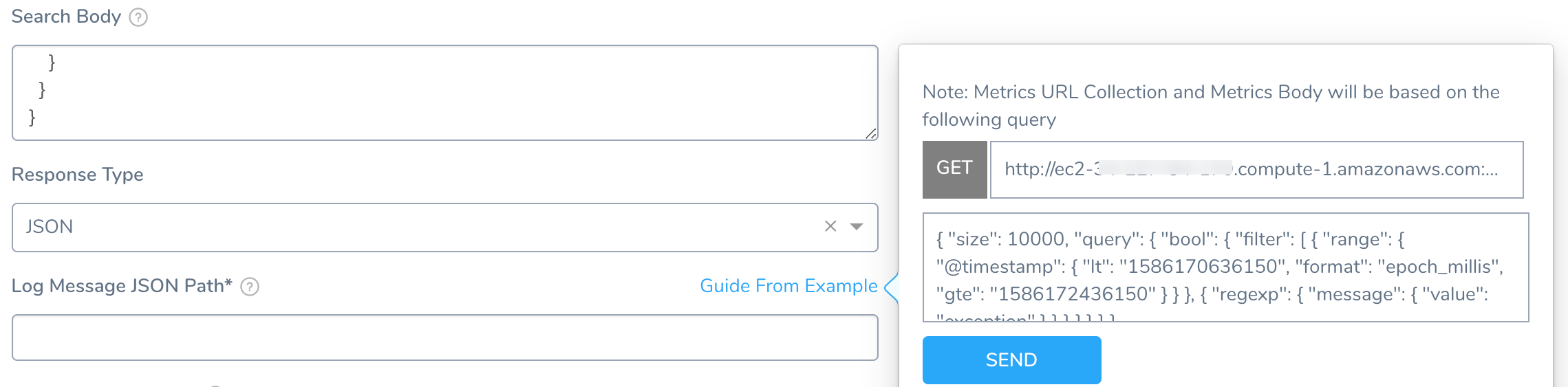Image resolution: width=1568 pixels, height=387 pixels.
Task: Open the Guide From Example link
Action: tap(788, 286)
